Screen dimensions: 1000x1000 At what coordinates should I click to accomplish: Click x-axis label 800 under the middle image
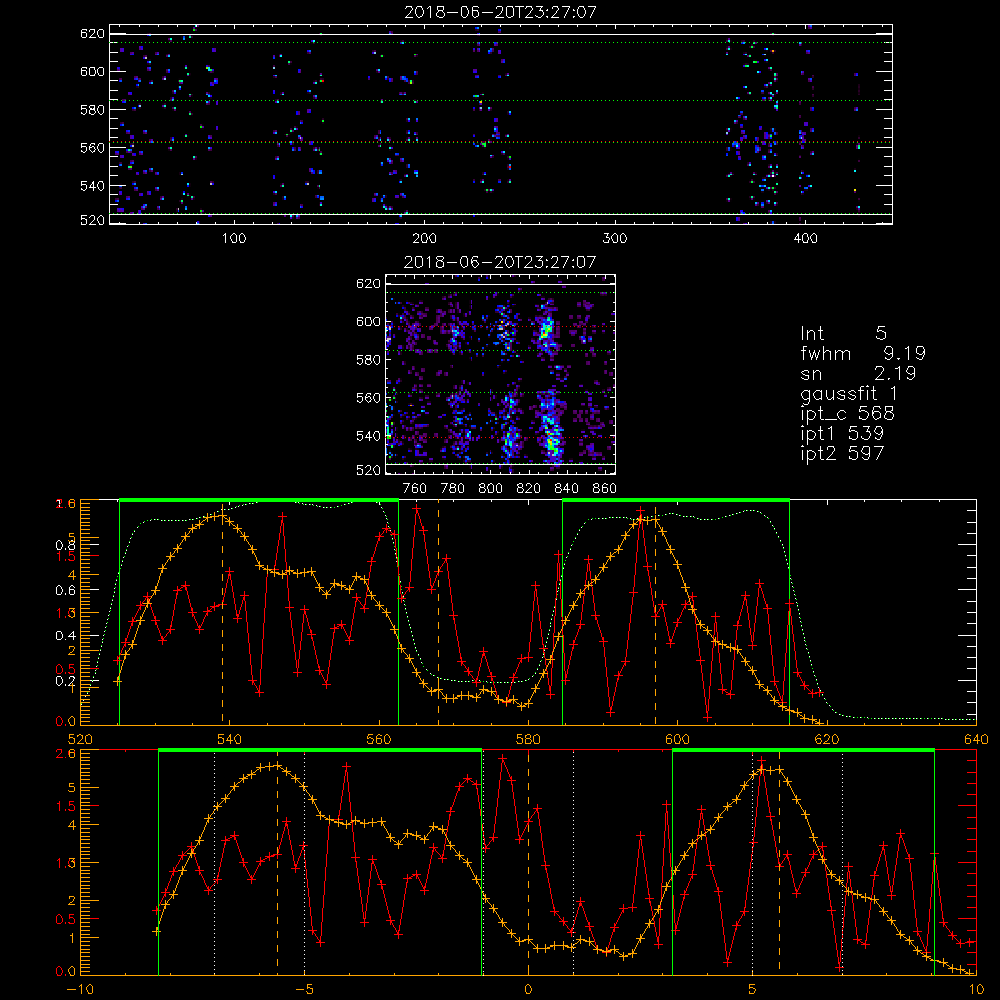(490, 489)
